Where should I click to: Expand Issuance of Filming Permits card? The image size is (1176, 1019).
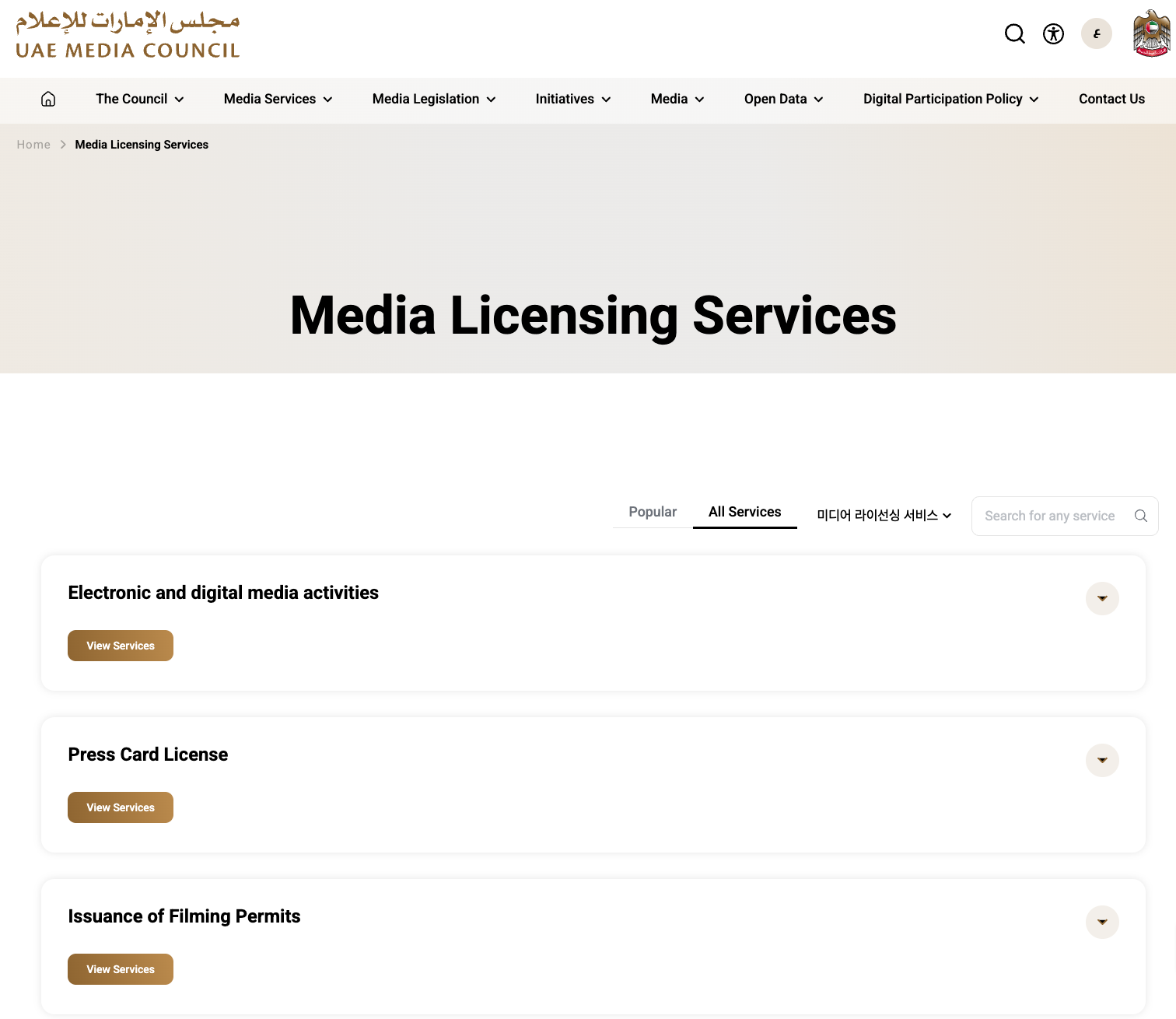[1101, 922]
